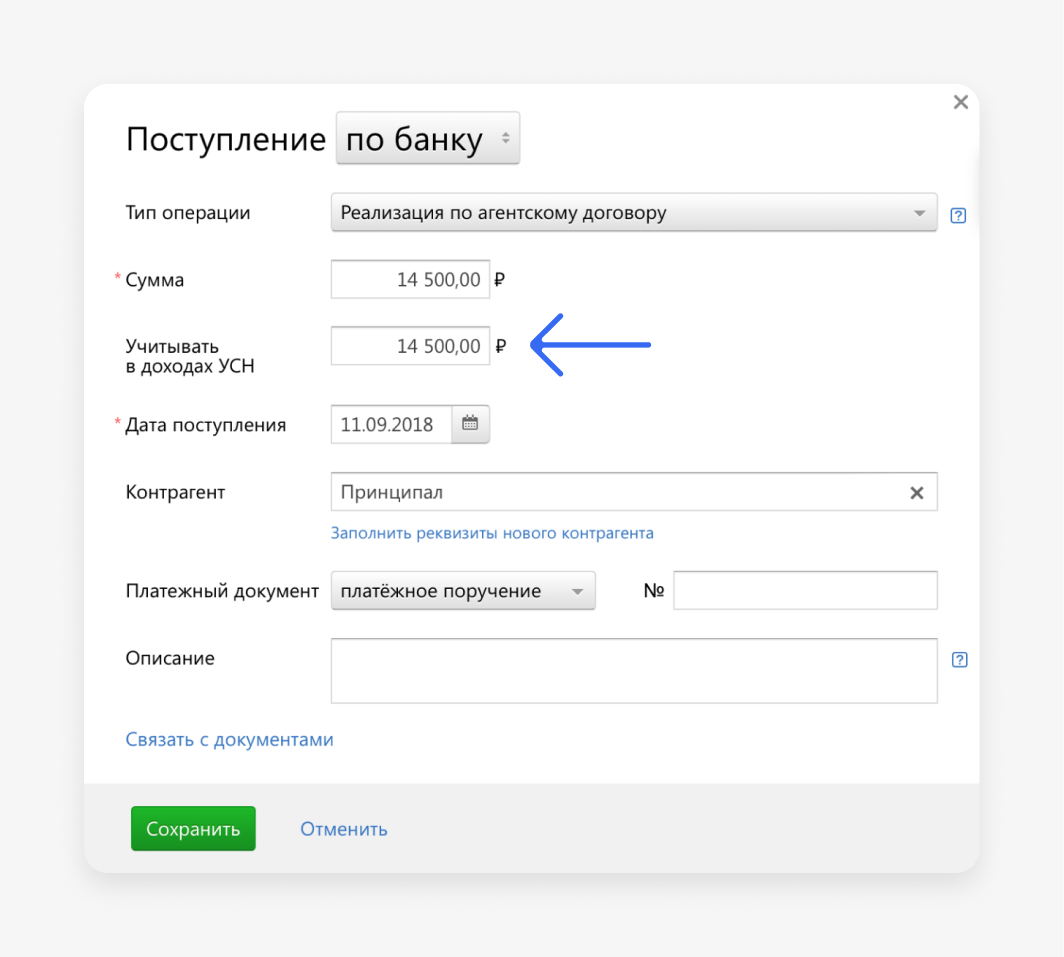This screenshot has width=1064, height=957.
Task: Open help icon next to Тип операции
Action: click(x=957, y=215)
